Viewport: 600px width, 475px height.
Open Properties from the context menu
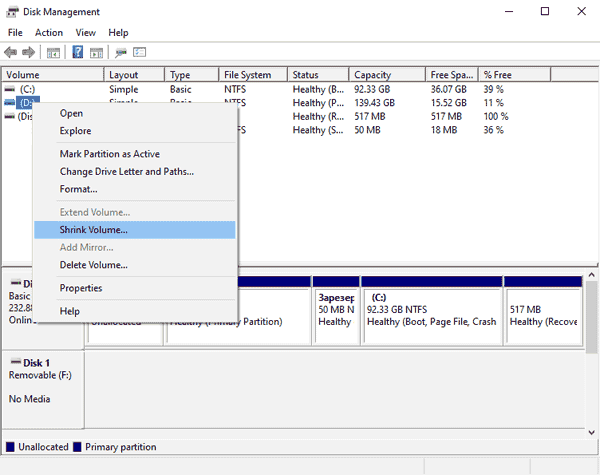pos(135,288)
